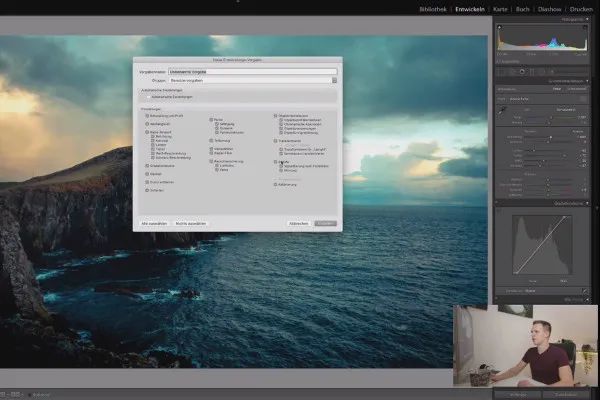Viewport: 600px width, 400px height.
Task: Toggle shadow clipping triangle in histogram
Action: coord(499,27)
